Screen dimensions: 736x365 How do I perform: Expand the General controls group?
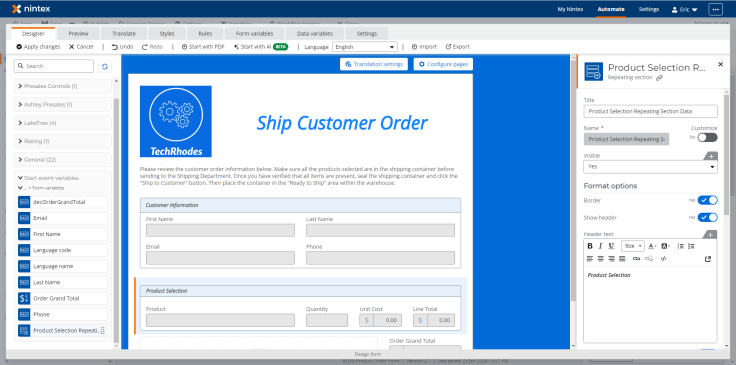[x=63, y=160]
